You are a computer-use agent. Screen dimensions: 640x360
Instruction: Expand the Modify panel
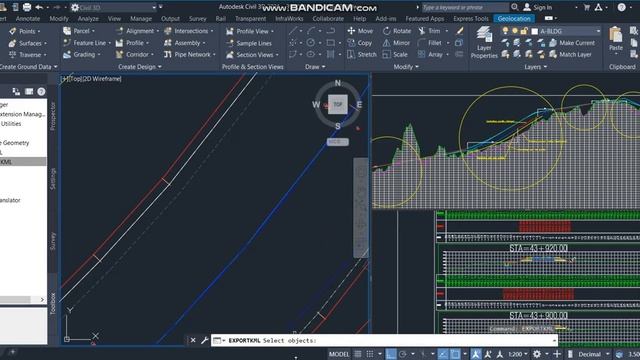click(406, 67)
